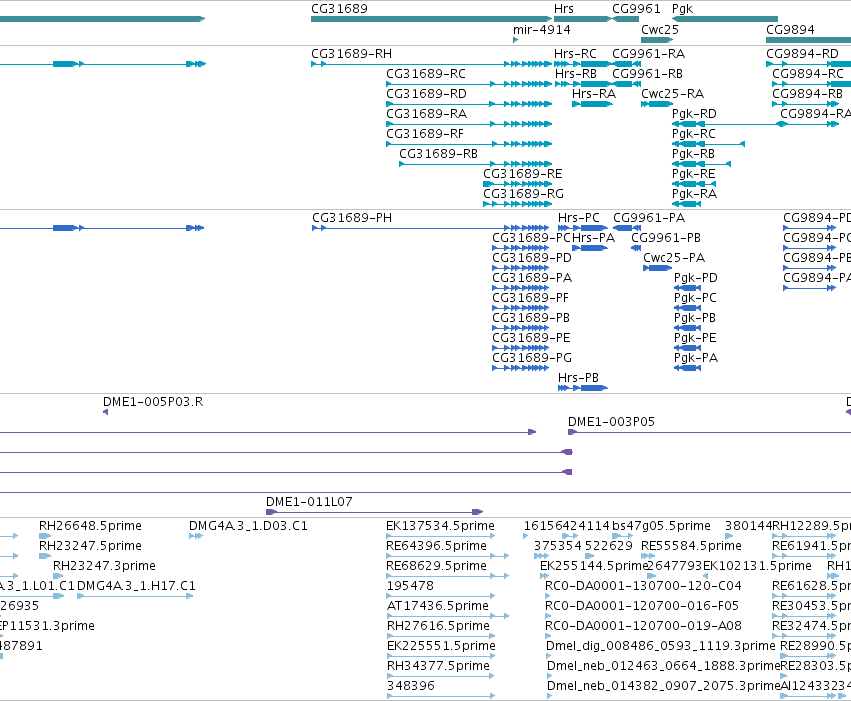Click the RH23247.5prime EST label
This screenshot has height=701, width=851.
click(x=90, y=546)
